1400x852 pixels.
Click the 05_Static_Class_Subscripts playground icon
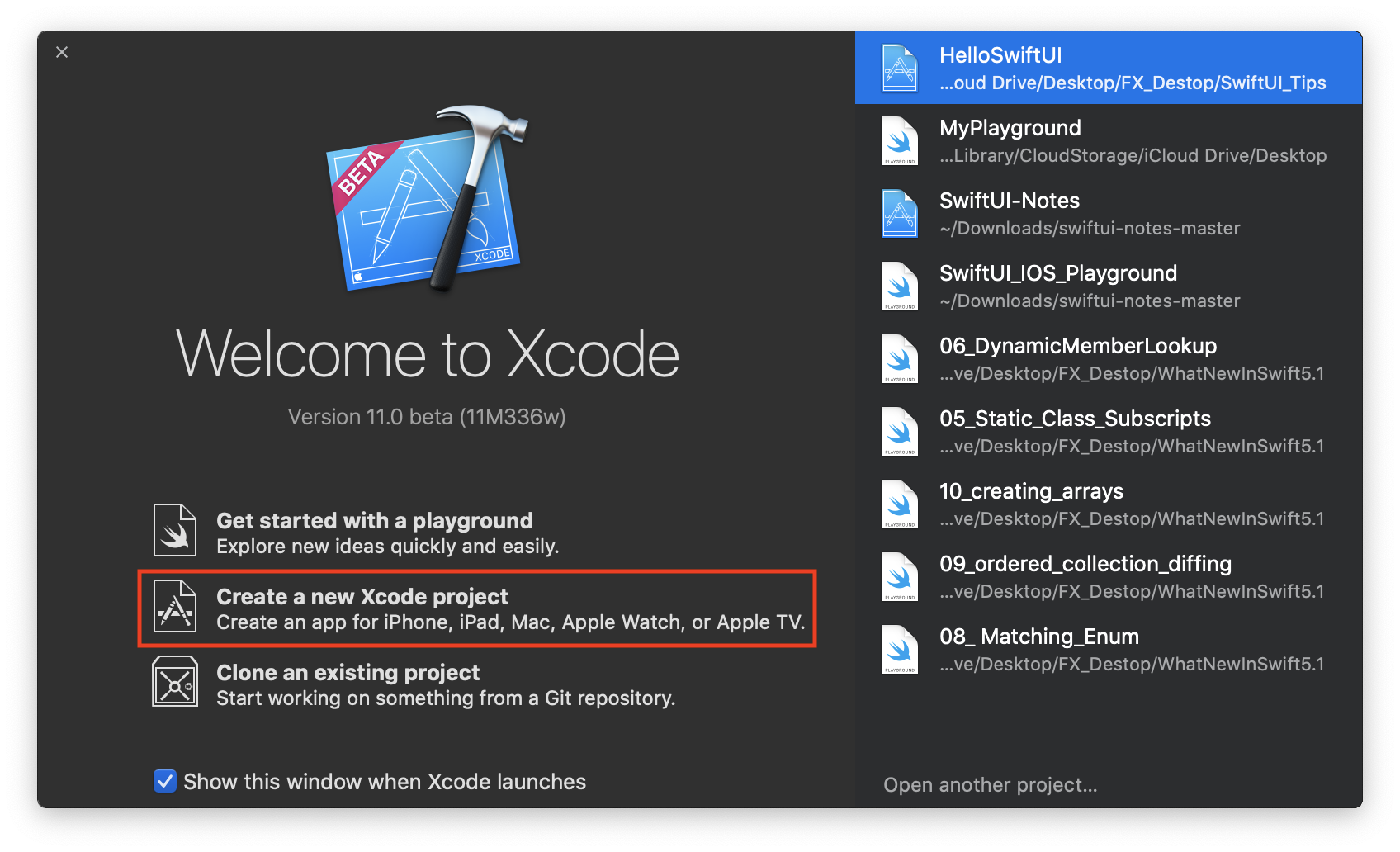pos(900,431)
